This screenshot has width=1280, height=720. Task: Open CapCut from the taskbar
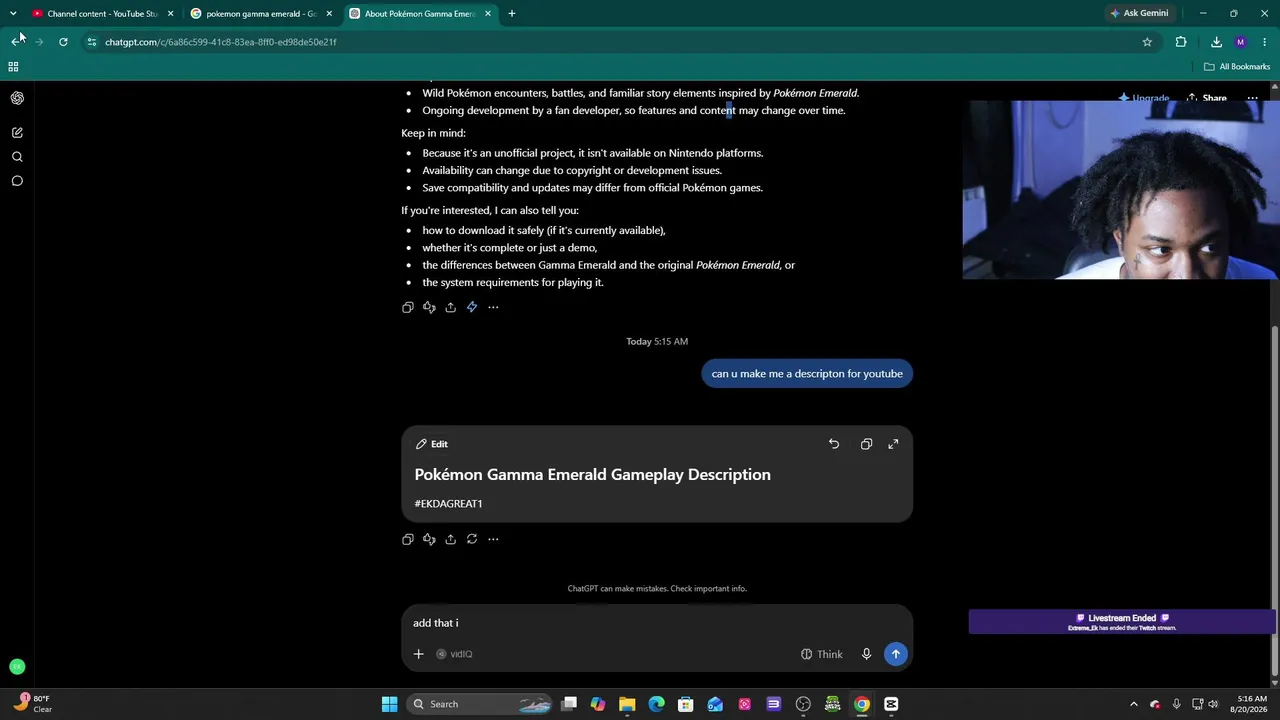pyautogui.click(x=891, y=704)
